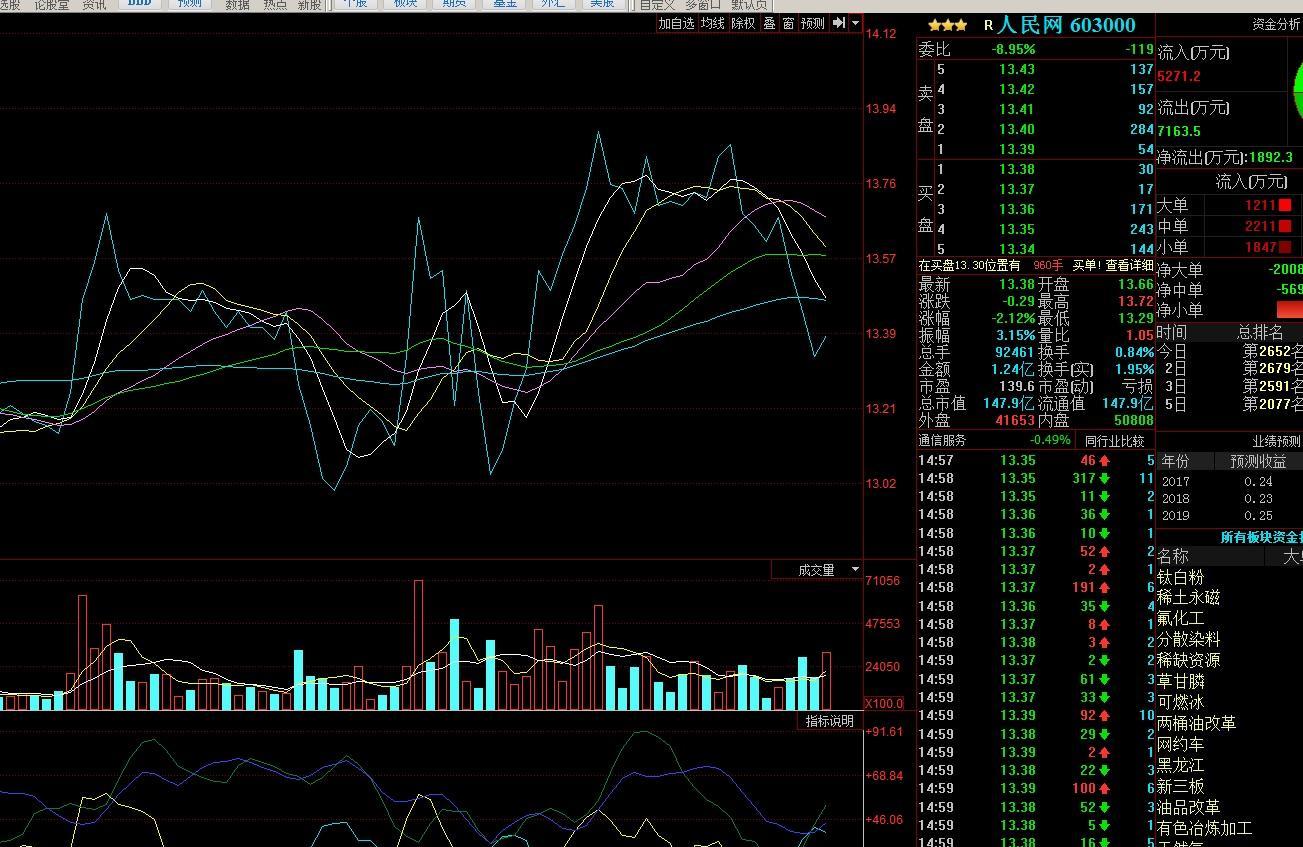This screenshot has width=1303, height=847.
Task: Click the green down arrow on the 317-lot trade
Action: [1104, 479]
